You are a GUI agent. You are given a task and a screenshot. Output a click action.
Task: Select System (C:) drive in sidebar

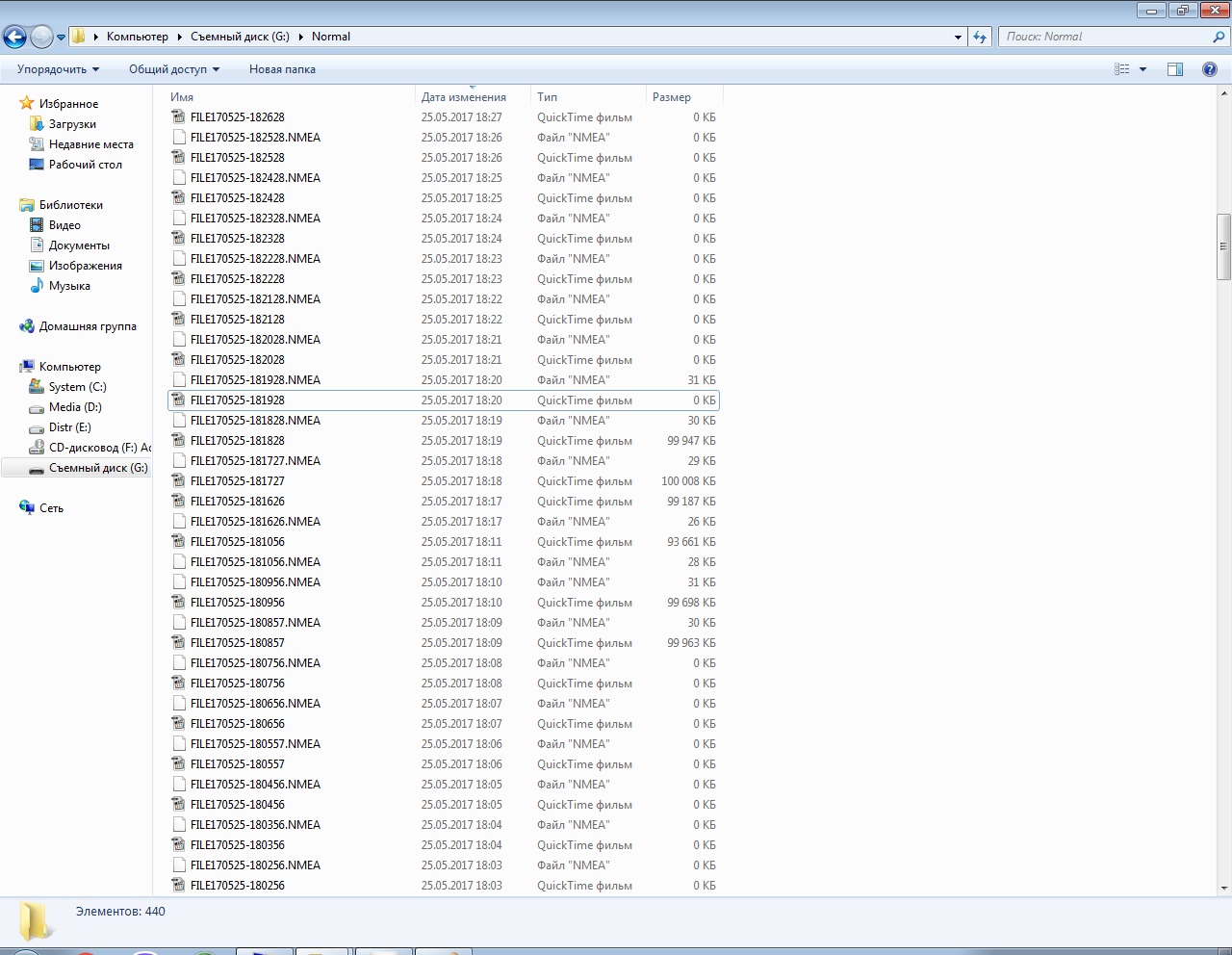coord(77,387)
